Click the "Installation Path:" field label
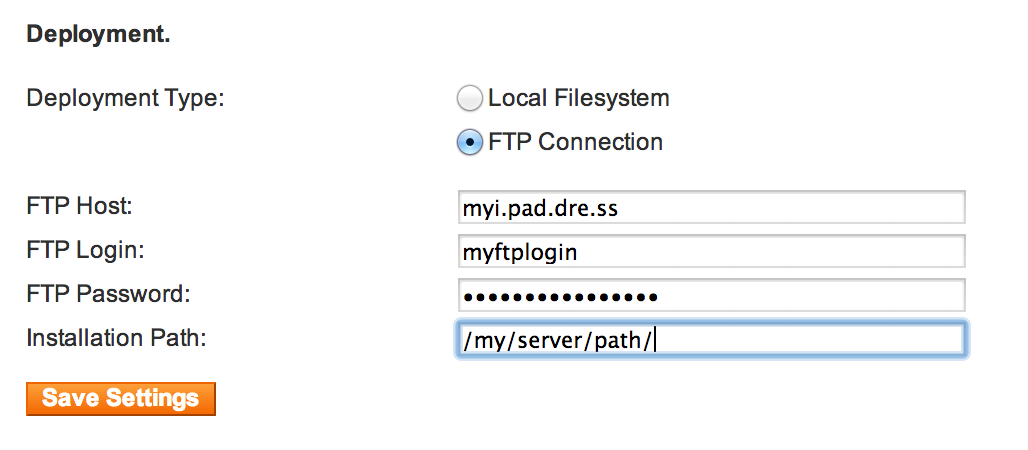 pos(116,338)
